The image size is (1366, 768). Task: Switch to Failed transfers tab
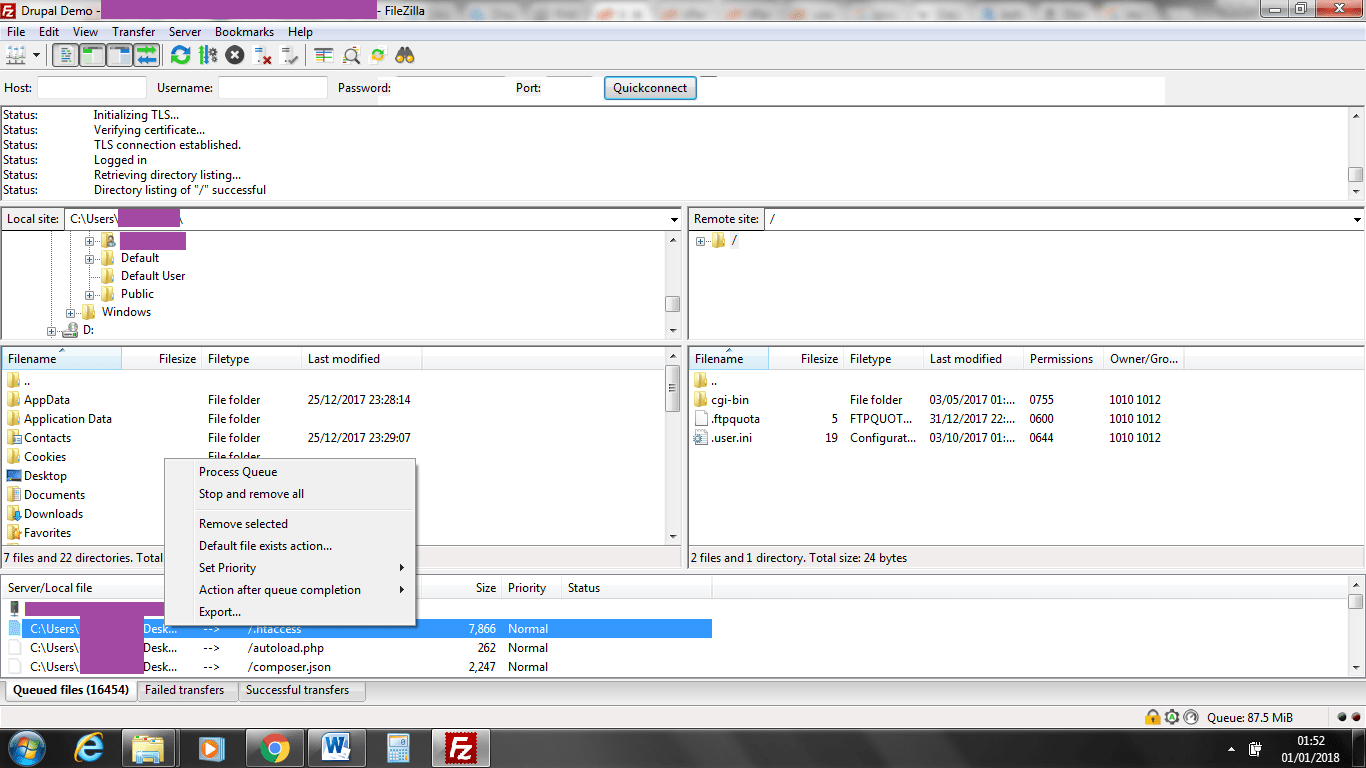tap(185, 690)
